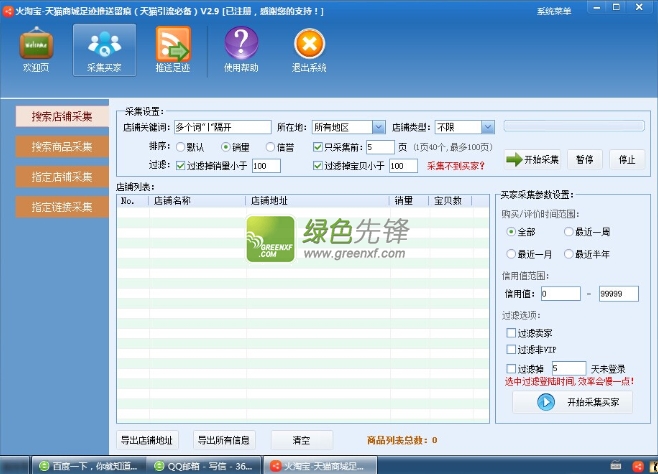Click the minimum 信用值 field
Screen dimensions: 658x474
click(561, 294)
